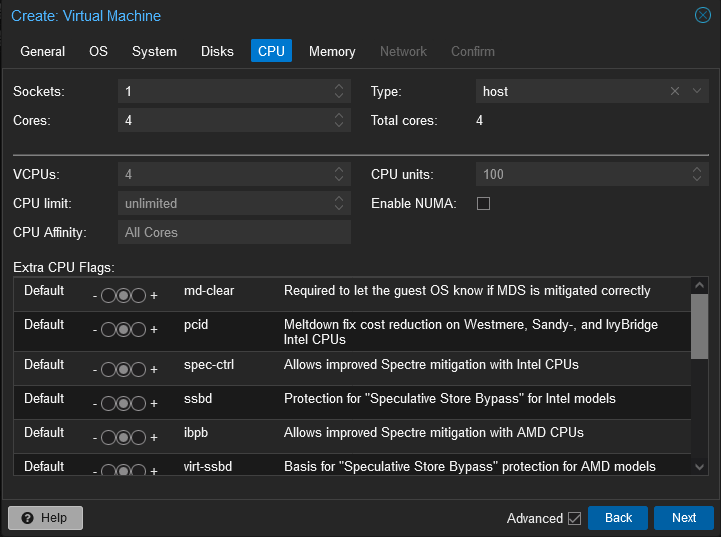Disable the ibpb CPU flag
This screenshot has height=537, width=721.
108,438
